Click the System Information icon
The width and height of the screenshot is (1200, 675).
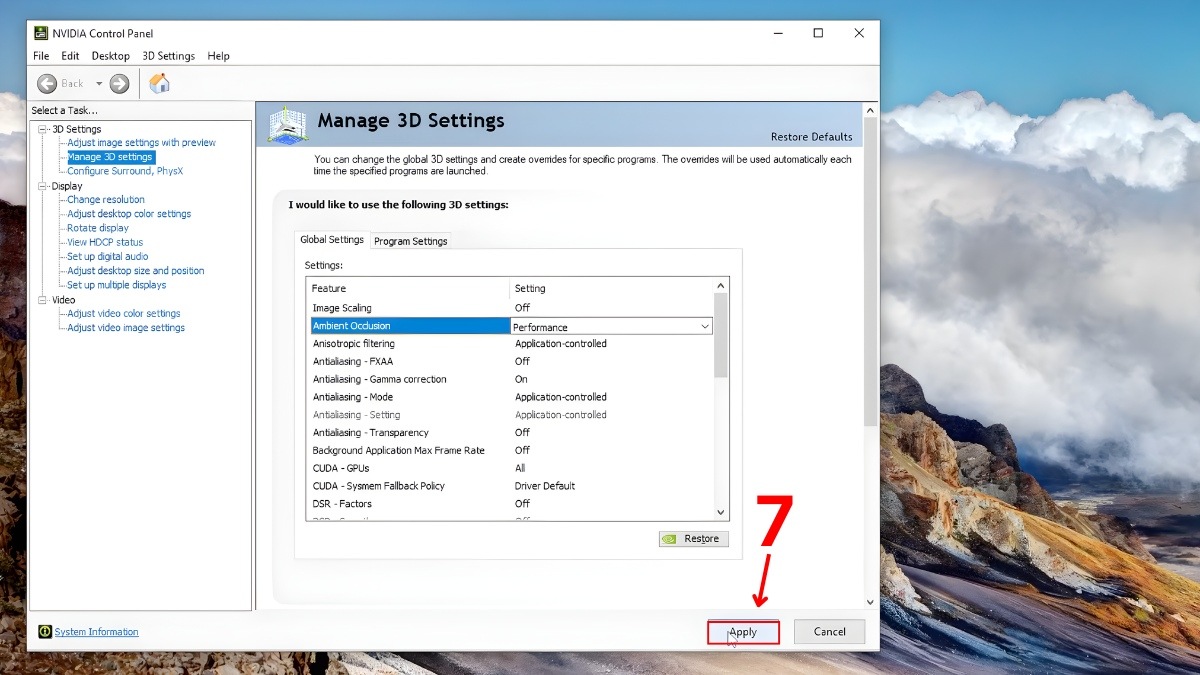click(45, 632)
